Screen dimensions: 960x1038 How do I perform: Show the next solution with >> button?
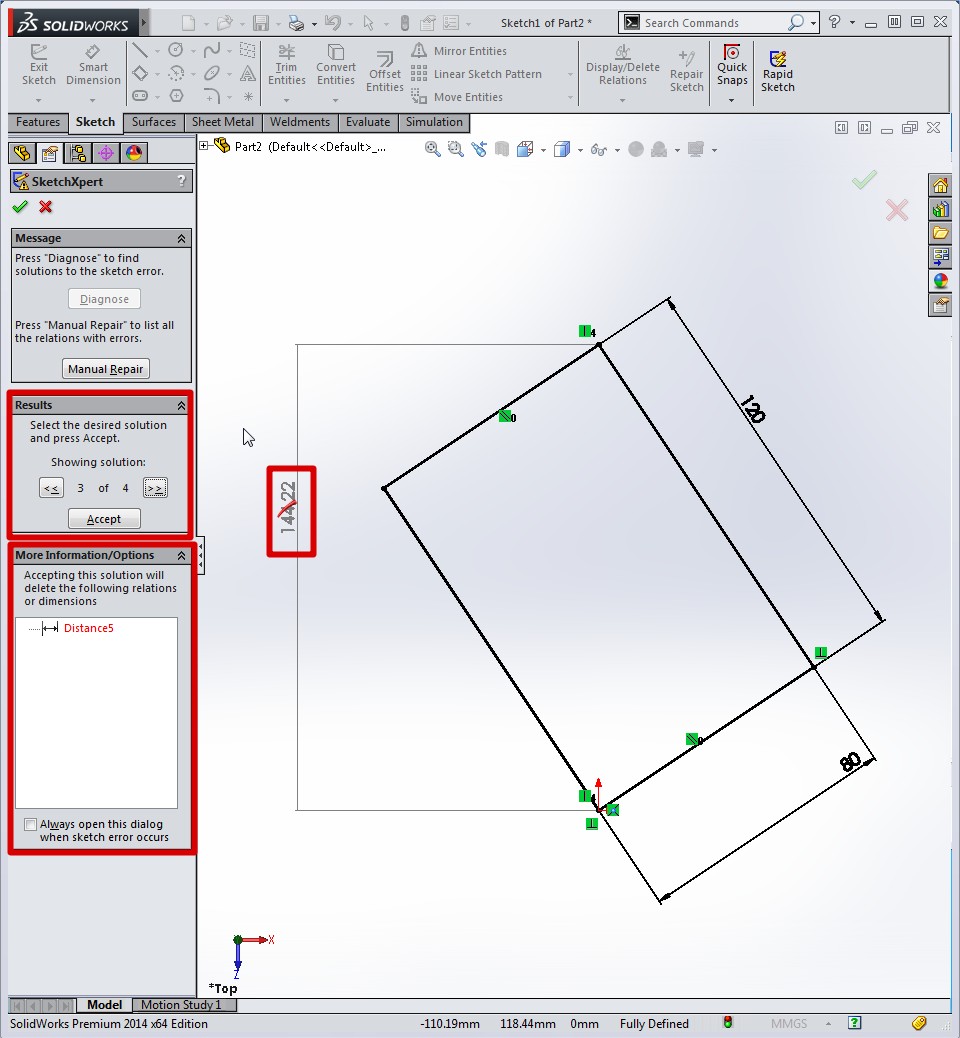click(155, 488)
